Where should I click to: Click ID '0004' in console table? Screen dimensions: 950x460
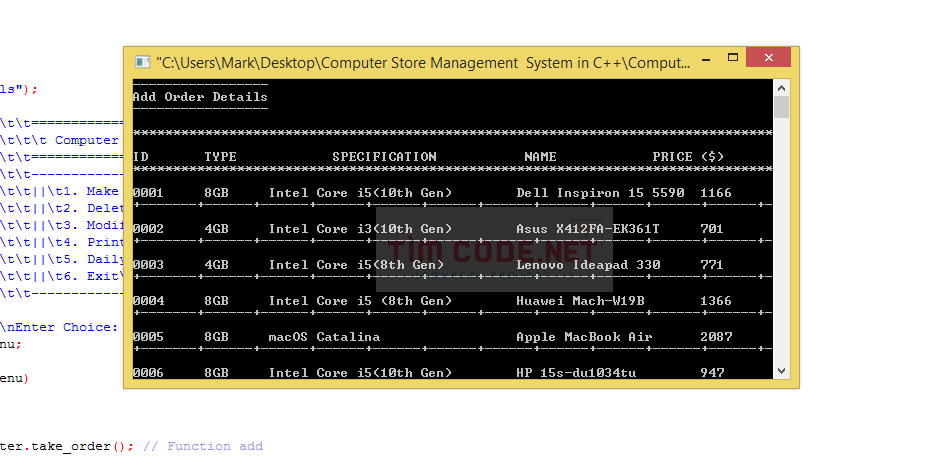148,301
